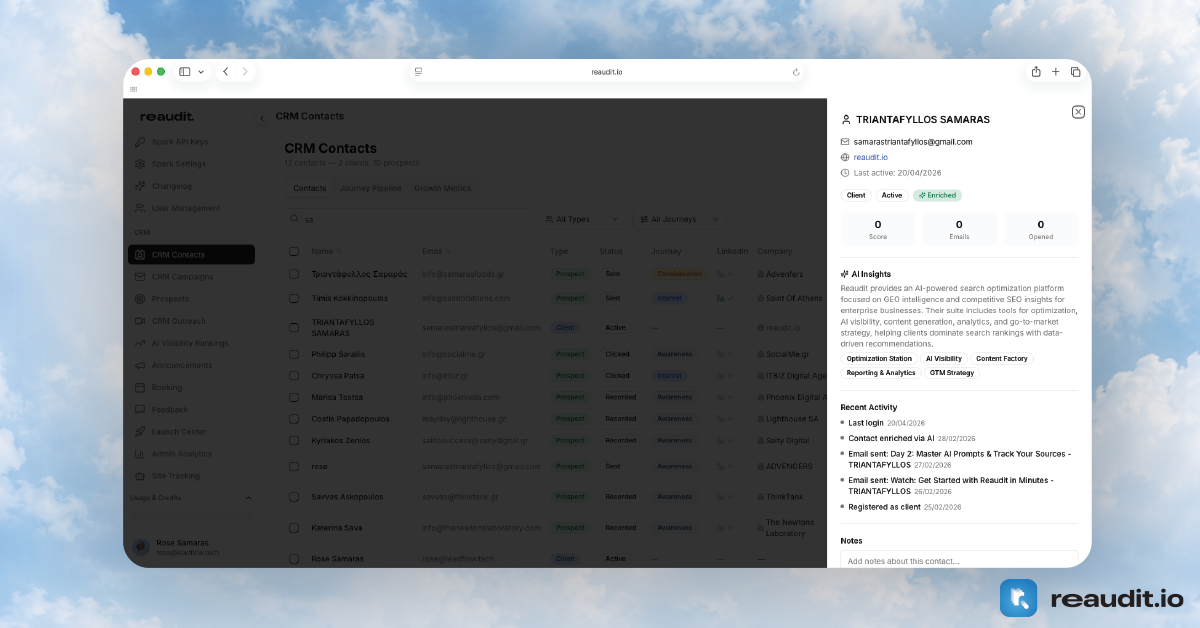Open the Safari sidebar dropdown arrow
The height and width of the screenshot is (628, 1200).
[x=201, y=72]
